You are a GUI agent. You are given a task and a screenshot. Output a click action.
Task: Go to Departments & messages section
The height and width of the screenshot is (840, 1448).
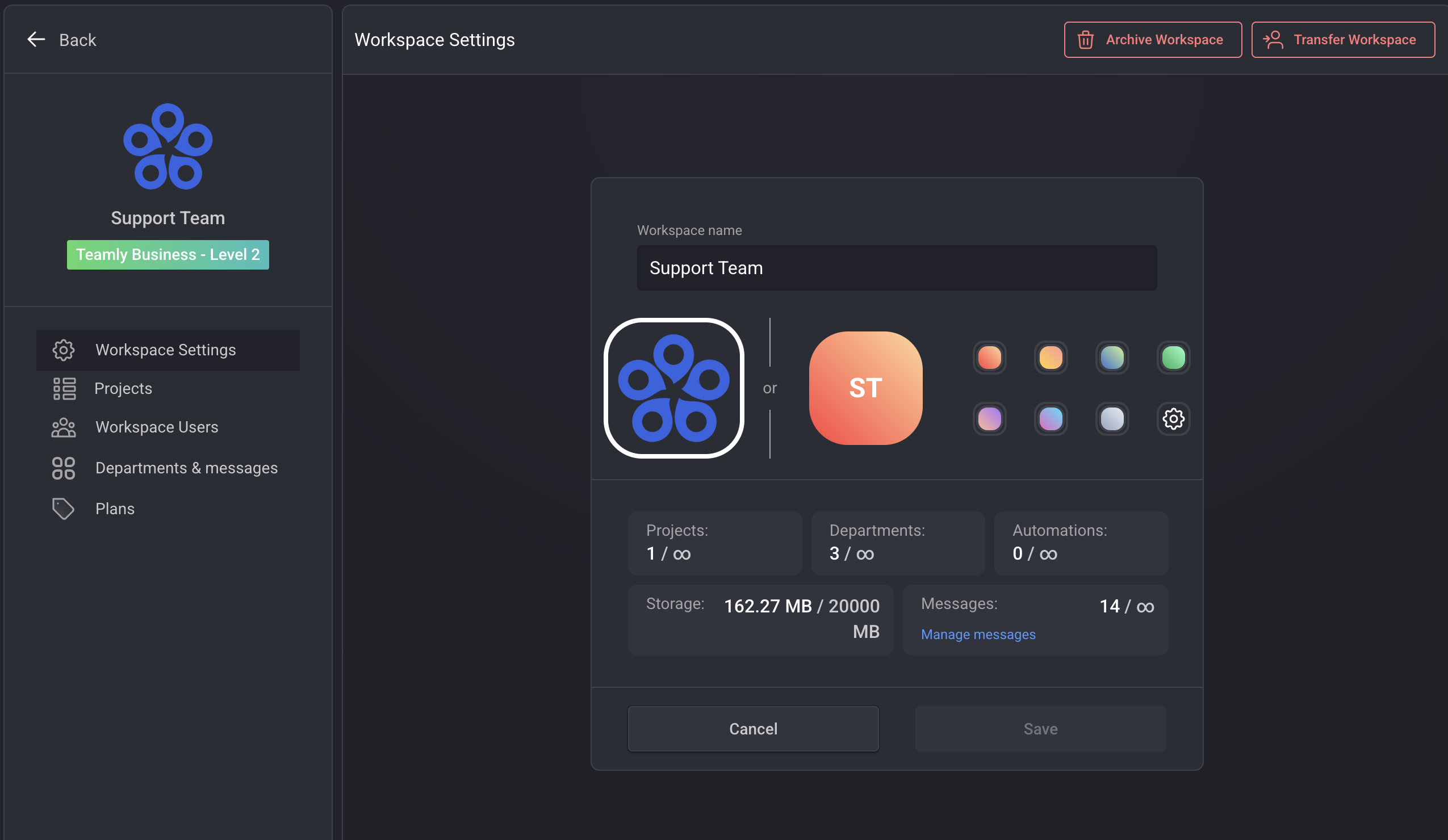(x=186, y=468)
